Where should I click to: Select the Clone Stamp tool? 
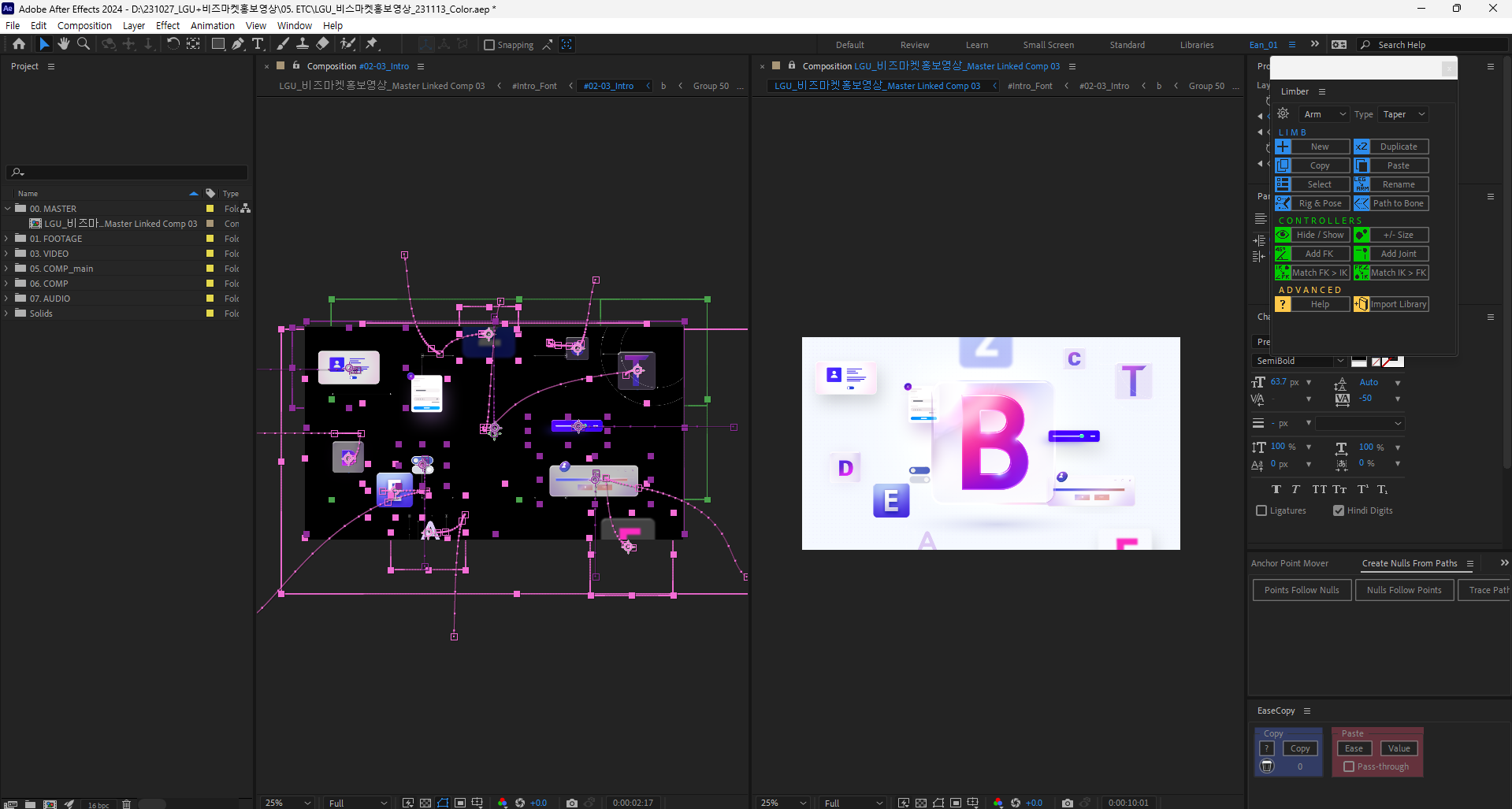(303, 44)
